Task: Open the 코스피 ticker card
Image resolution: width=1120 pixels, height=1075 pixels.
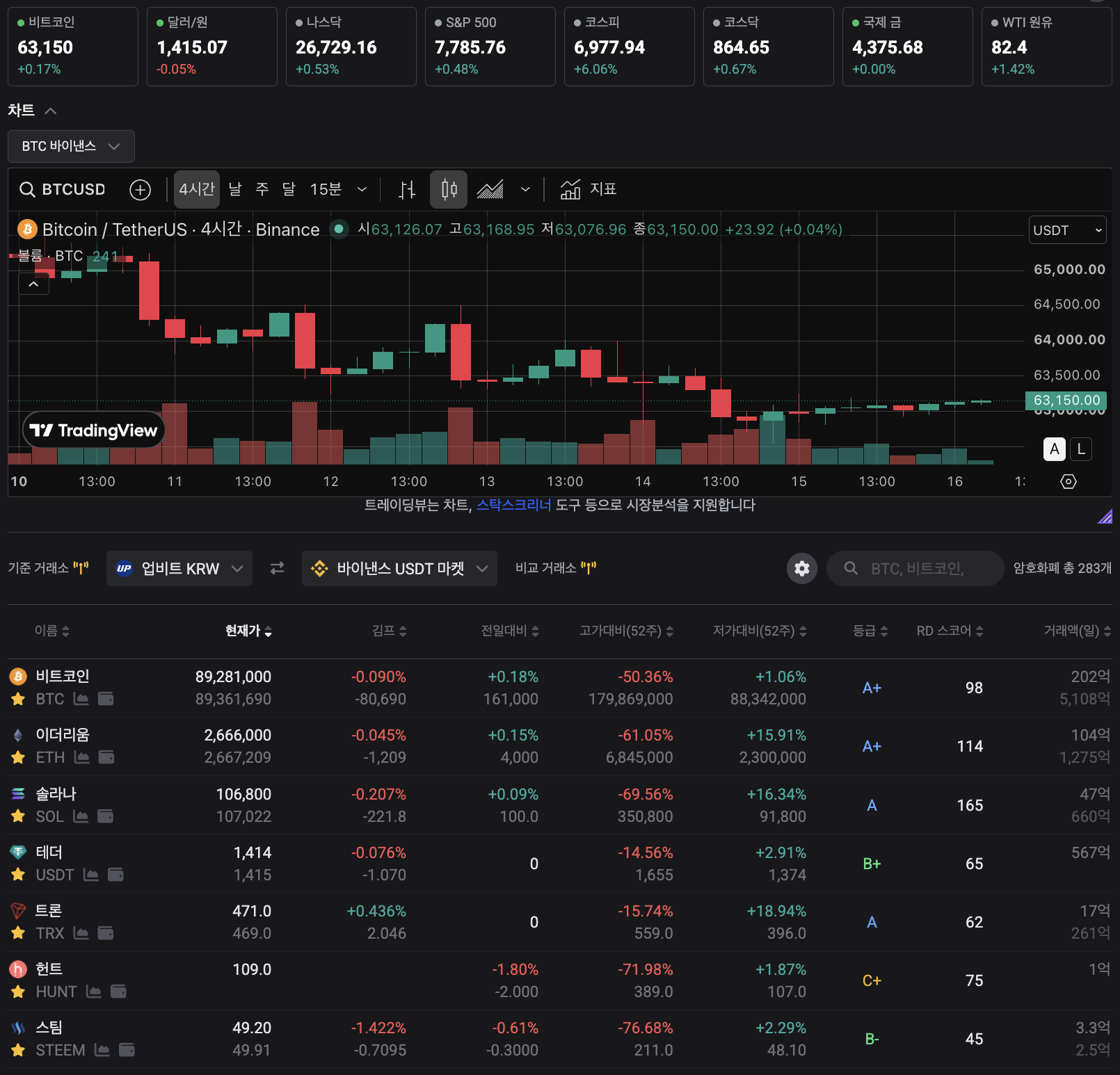Action: (630, 47)
